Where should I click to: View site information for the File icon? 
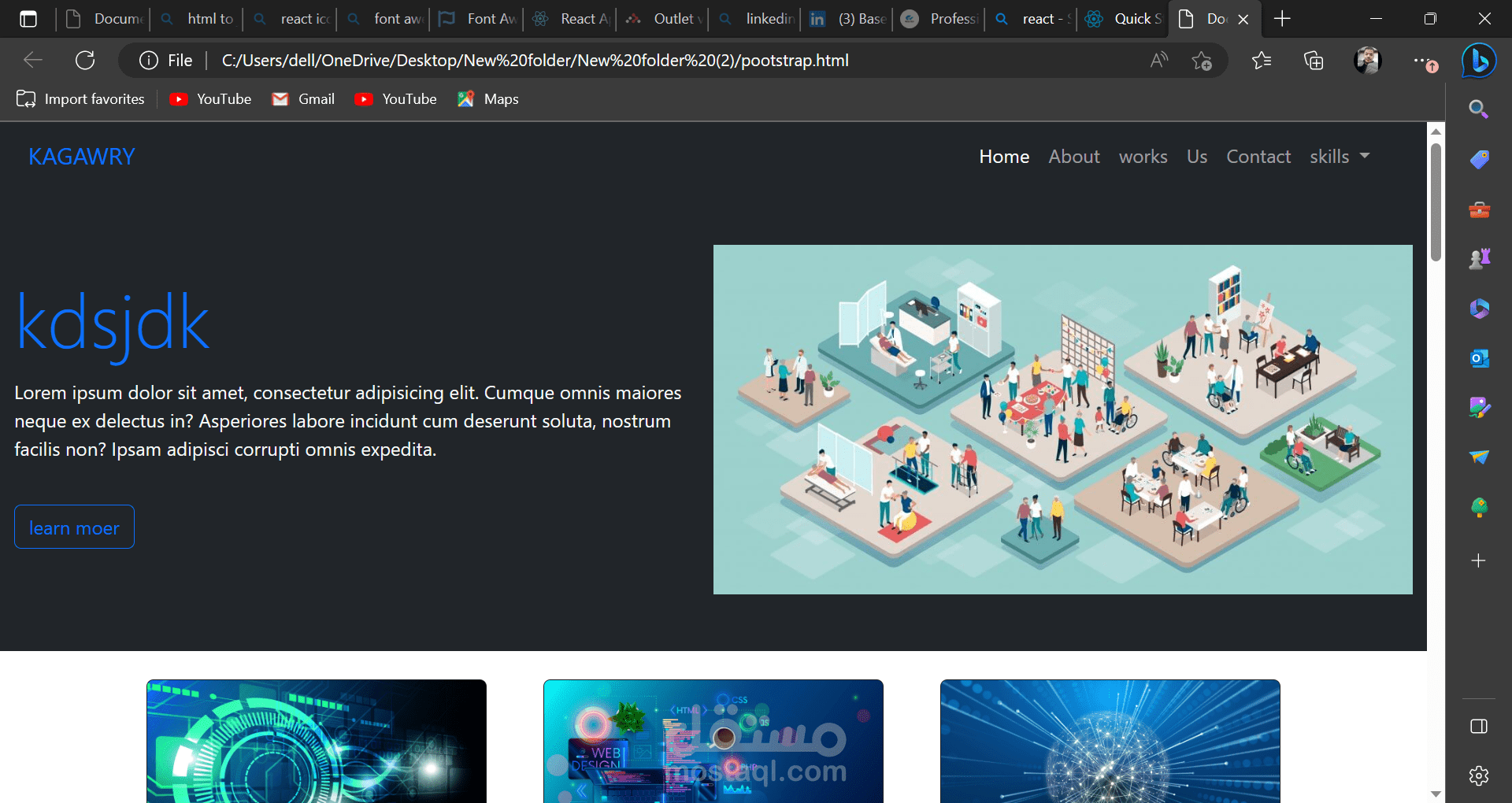tap(165, 61)
